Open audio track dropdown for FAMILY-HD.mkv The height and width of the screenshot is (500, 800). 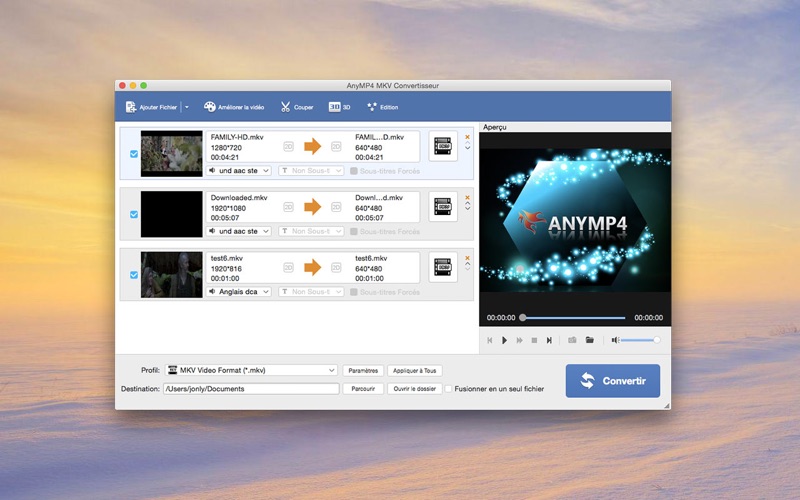coord(239,171)
